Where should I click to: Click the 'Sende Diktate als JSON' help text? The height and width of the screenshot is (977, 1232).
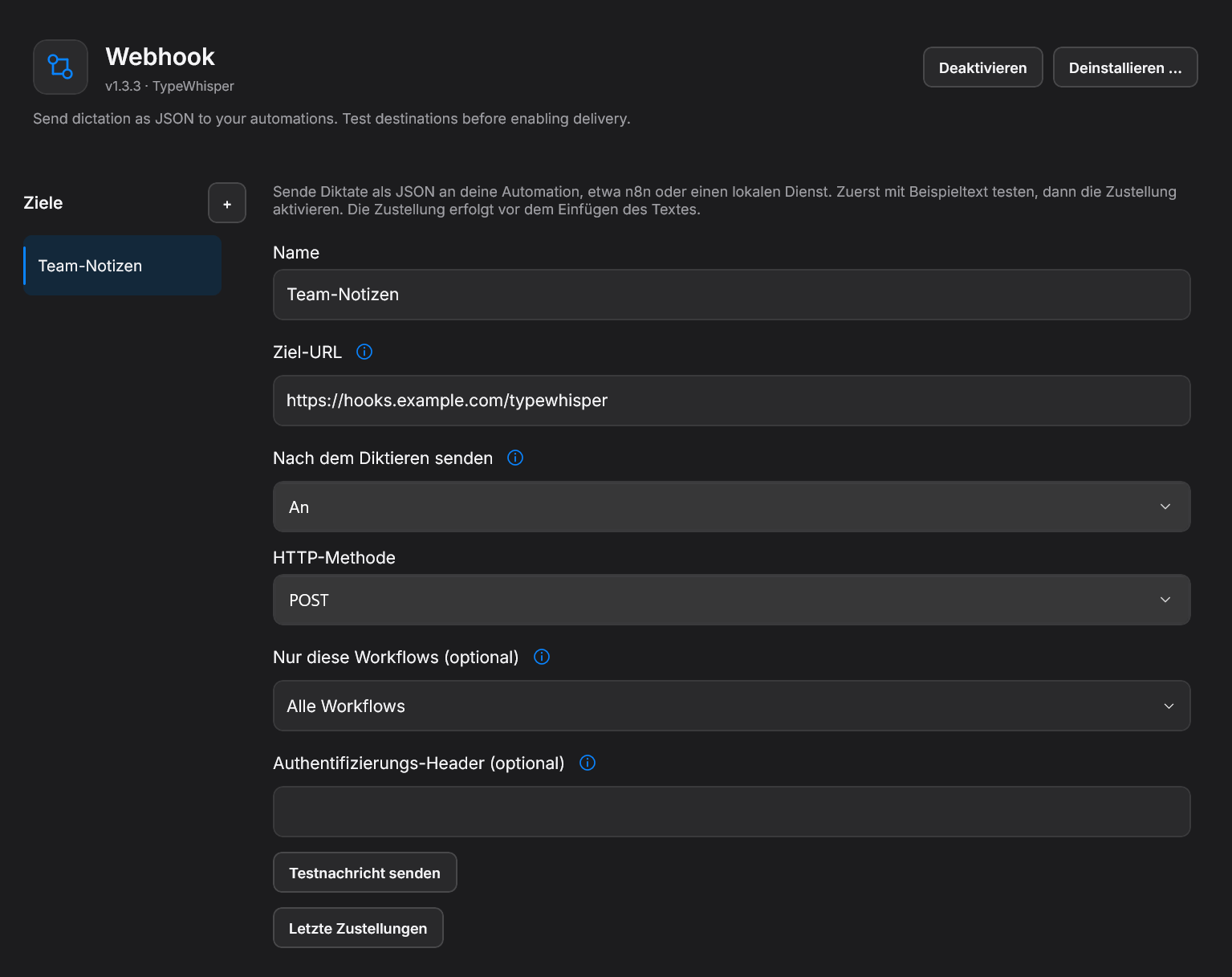pos(725,201)
